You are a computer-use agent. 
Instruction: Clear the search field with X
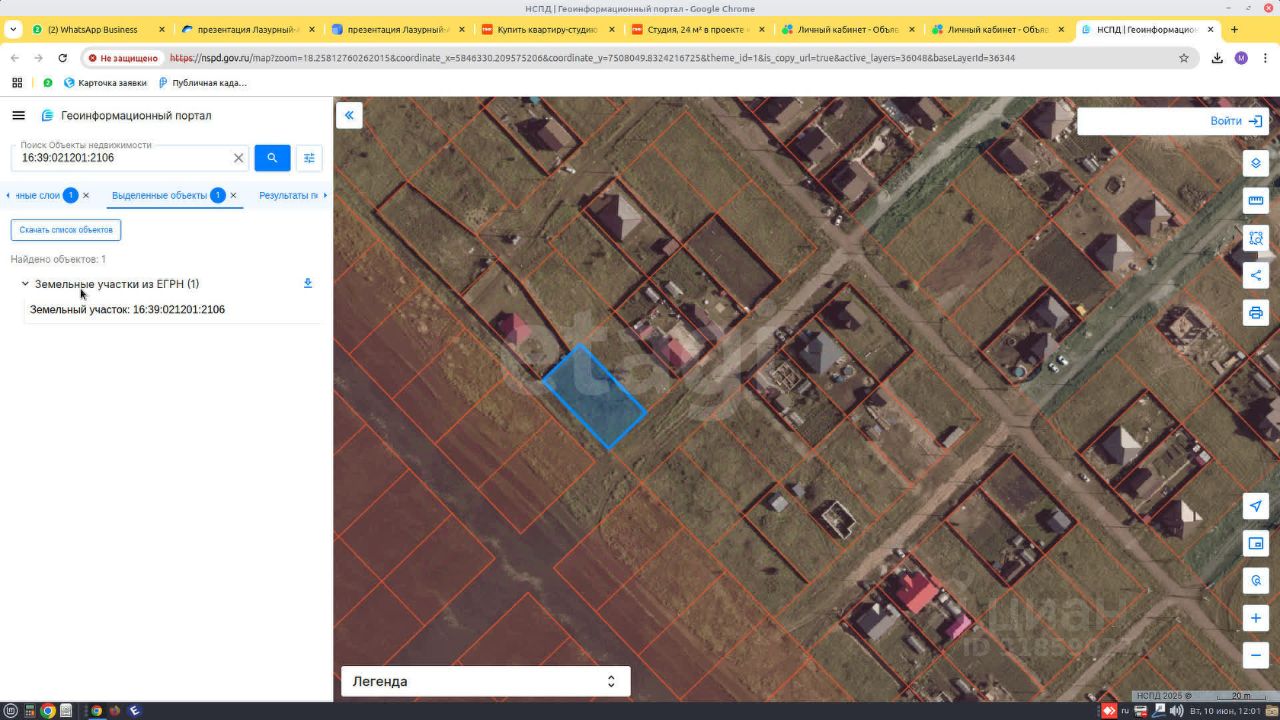(238, 158)
